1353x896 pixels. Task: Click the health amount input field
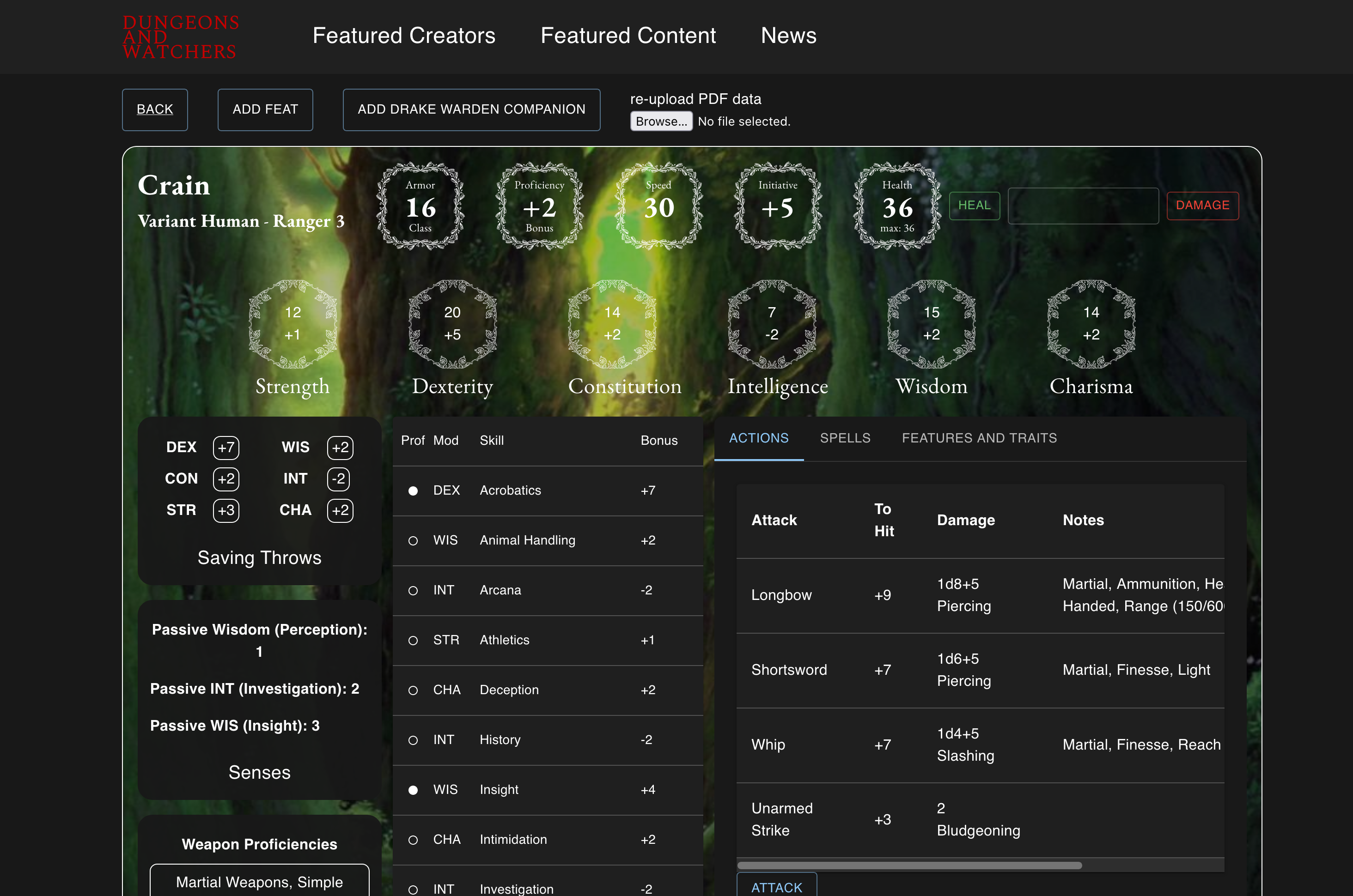point(1083,206)
